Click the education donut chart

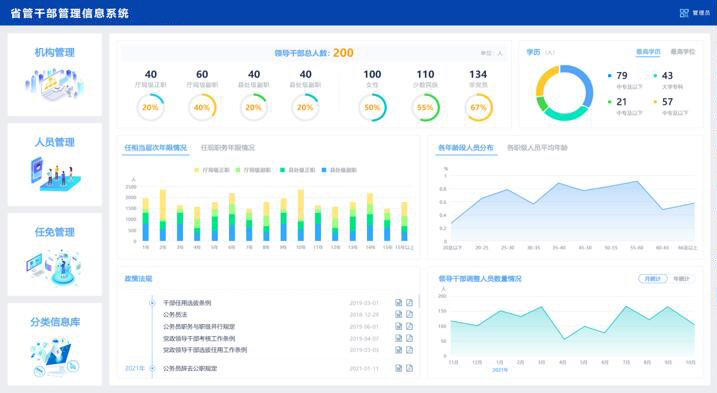564,93
